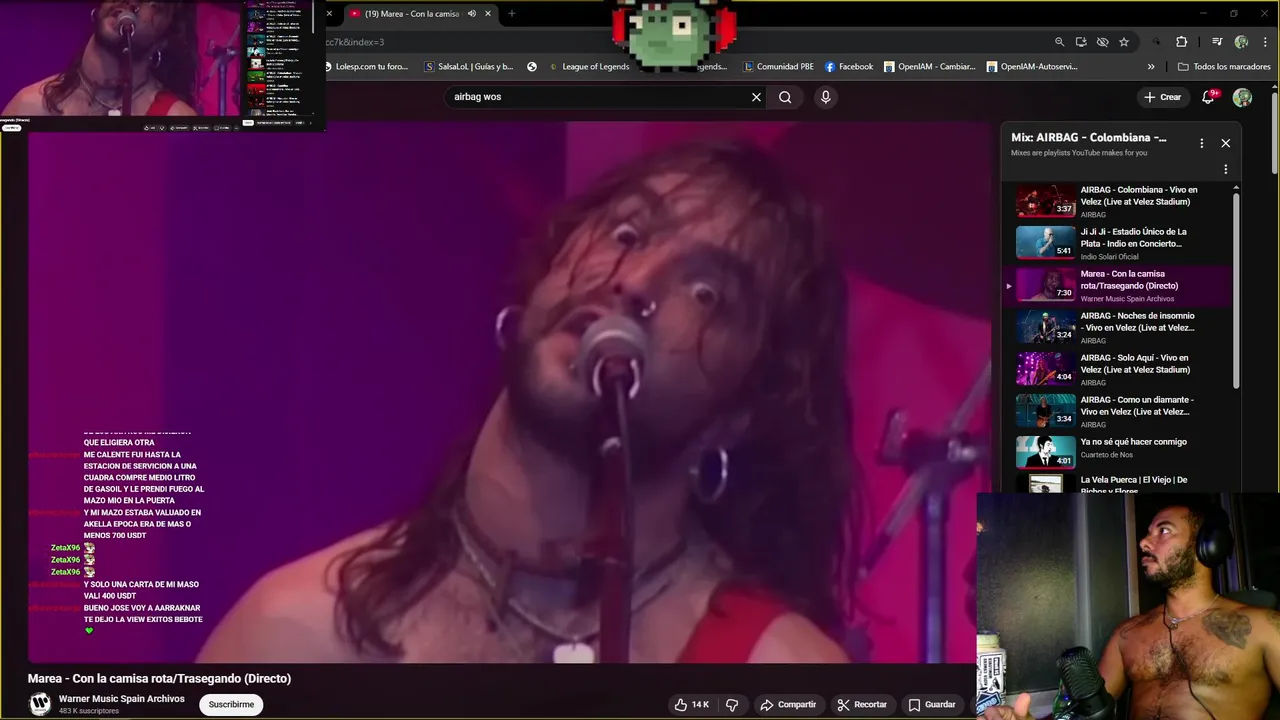Open the SalsaLoL Guías bookmark
The height and width of the screenshot is (720, 1280).
(x=469, y=67)
